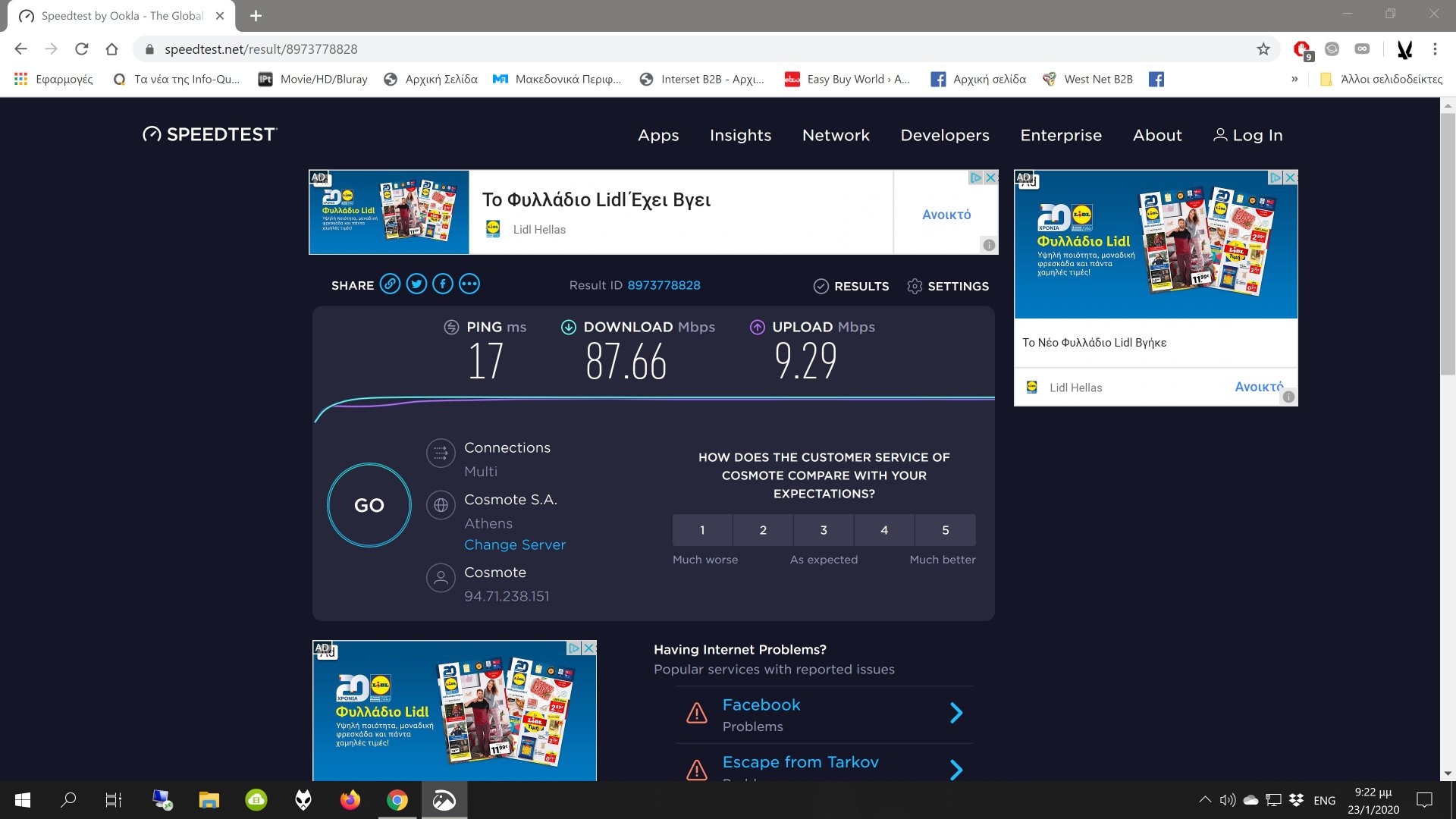Share result on Twitter icon
The height and width of the screenshot is (819, 1456).
416,284
